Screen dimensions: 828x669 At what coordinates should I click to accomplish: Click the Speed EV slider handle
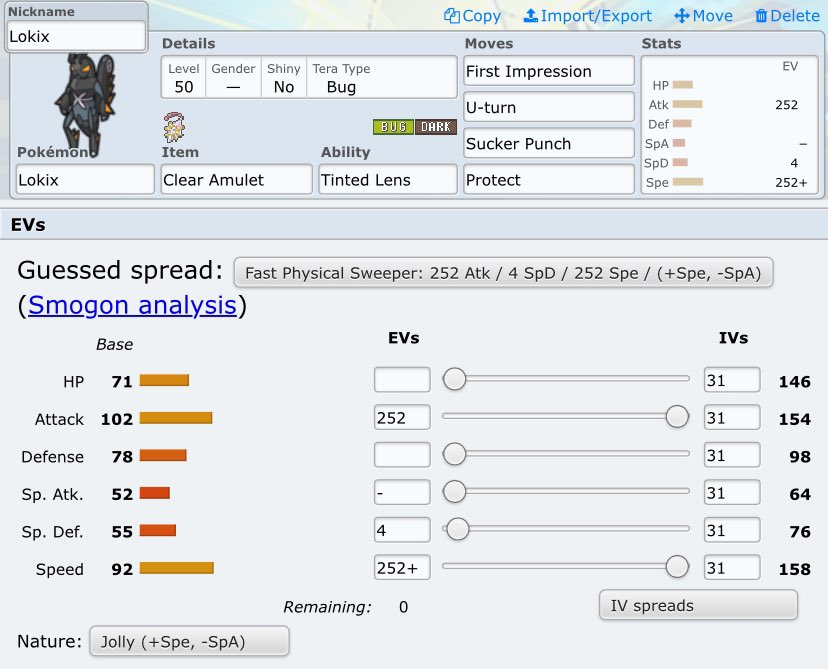677,566
